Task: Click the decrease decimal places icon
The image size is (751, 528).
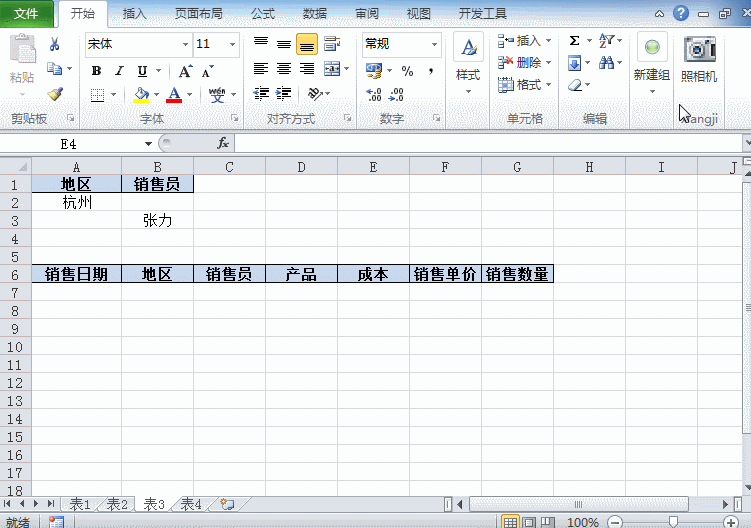Action: [x=396, y=94]
